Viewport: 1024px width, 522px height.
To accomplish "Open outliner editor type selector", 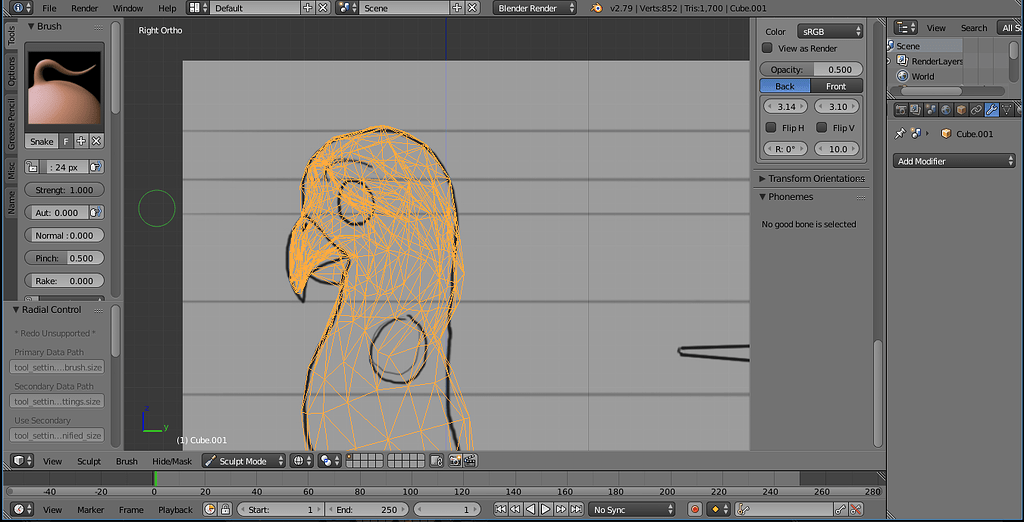I will (x=906, y=27).
